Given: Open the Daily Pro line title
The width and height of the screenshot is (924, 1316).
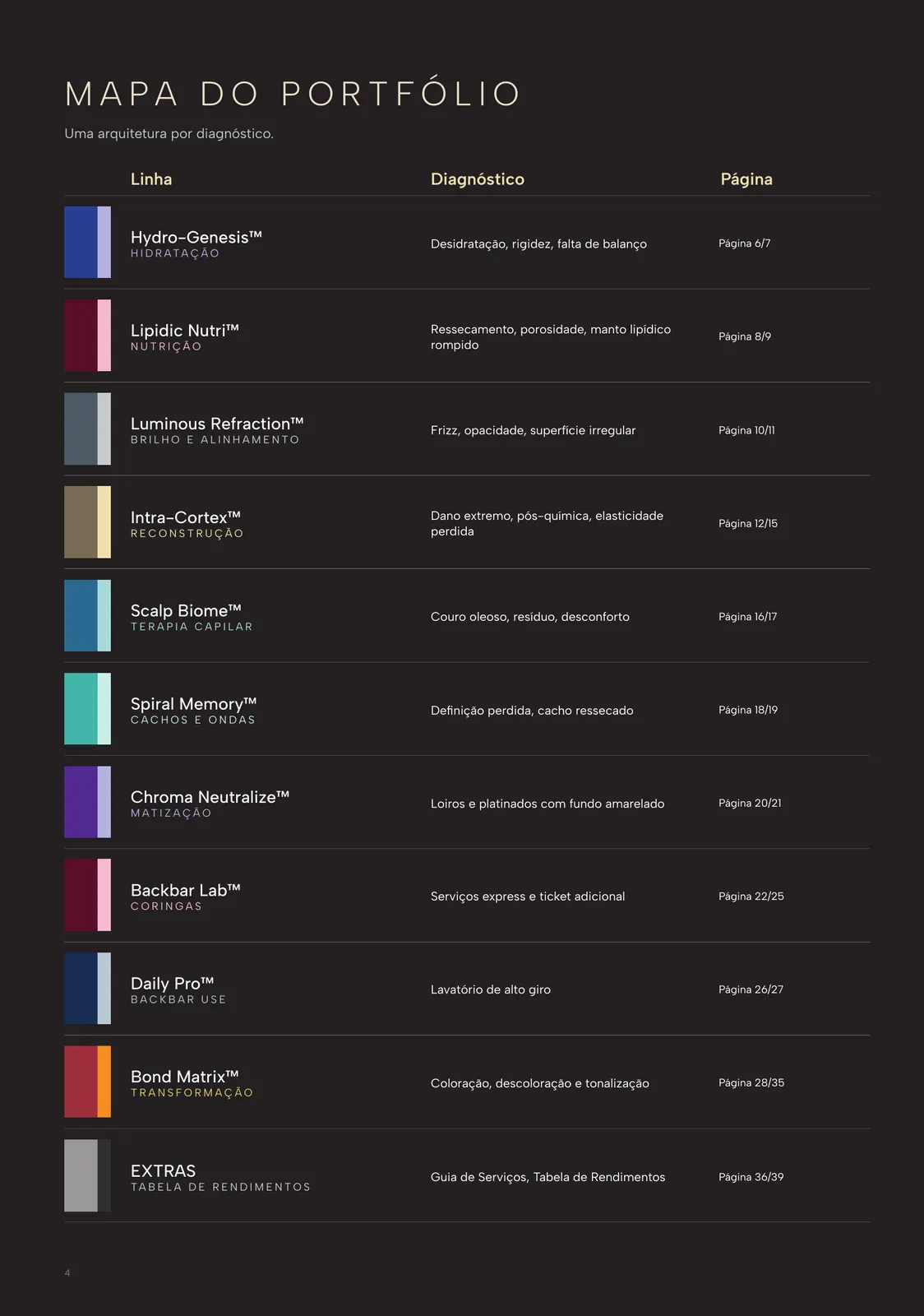Looking at the screenshot, I should 173,984.
